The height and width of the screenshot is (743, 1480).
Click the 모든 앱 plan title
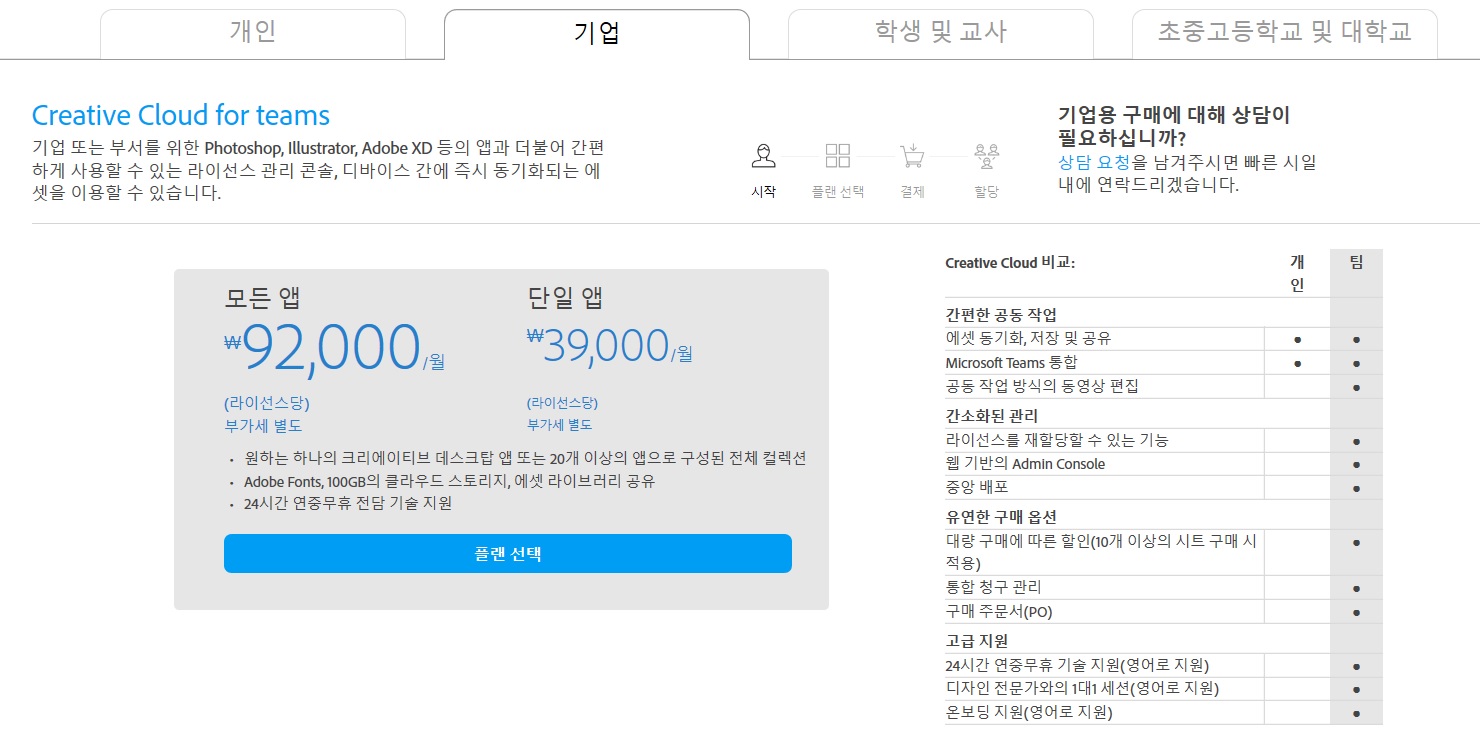click(262, 297)
